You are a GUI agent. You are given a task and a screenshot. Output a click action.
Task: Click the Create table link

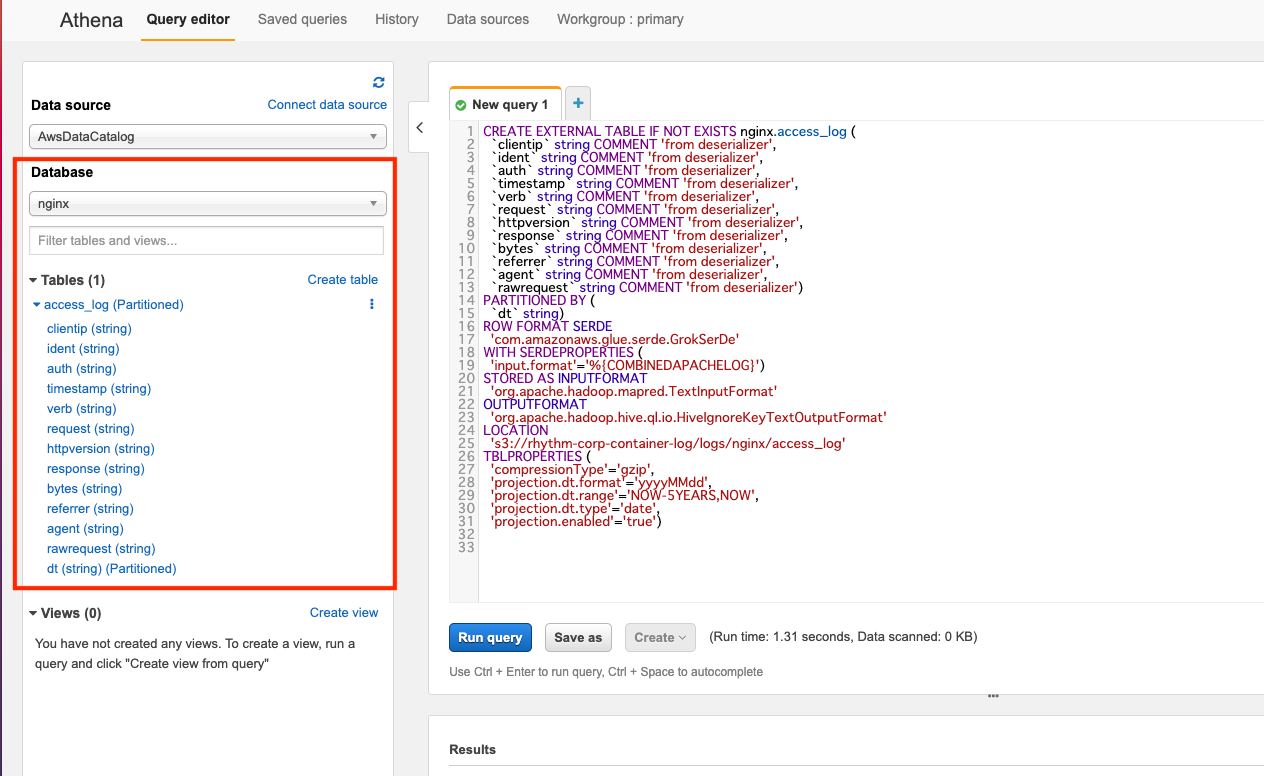342,280
